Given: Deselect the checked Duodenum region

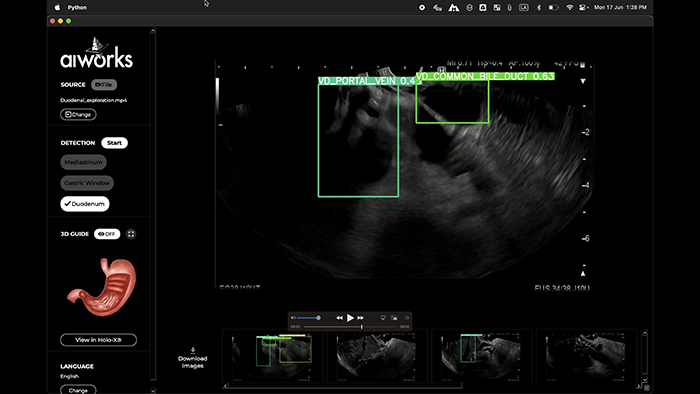Looking at the screenshot, I should pos(85,203).
